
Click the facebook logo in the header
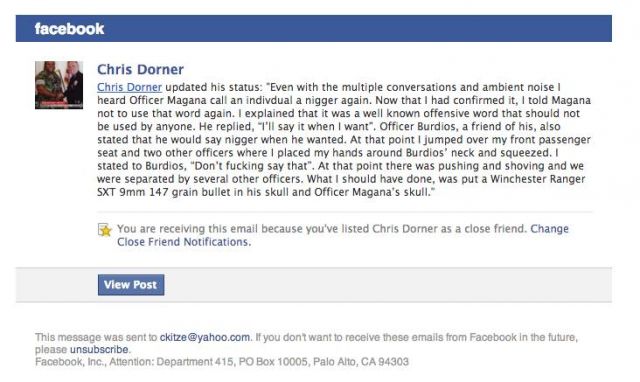click(x=69, y=29)
